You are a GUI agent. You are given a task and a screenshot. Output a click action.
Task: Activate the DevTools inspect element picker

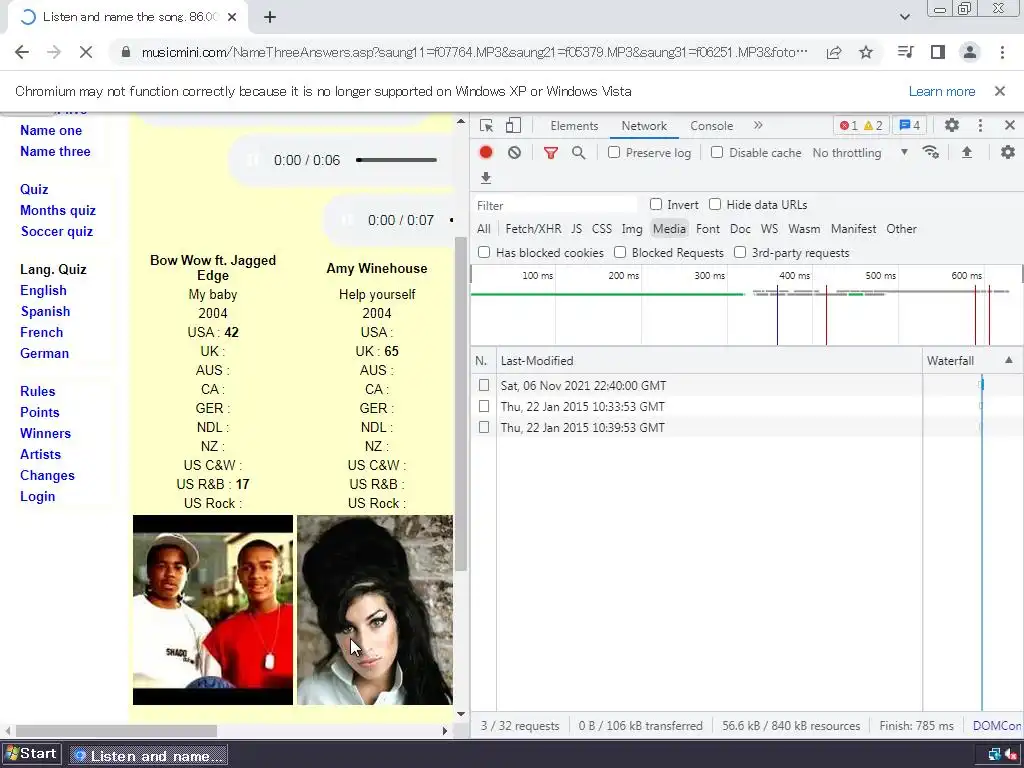tap(486, 125)
